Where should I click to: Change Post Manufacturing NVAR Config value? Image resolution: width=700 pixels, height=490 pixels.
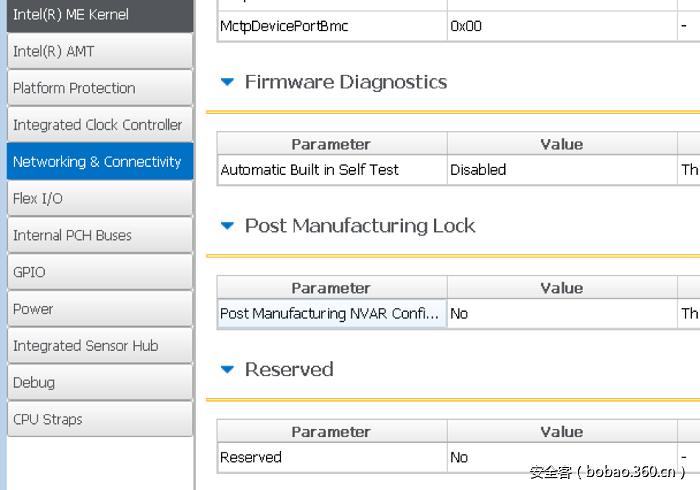pos(560,314)
